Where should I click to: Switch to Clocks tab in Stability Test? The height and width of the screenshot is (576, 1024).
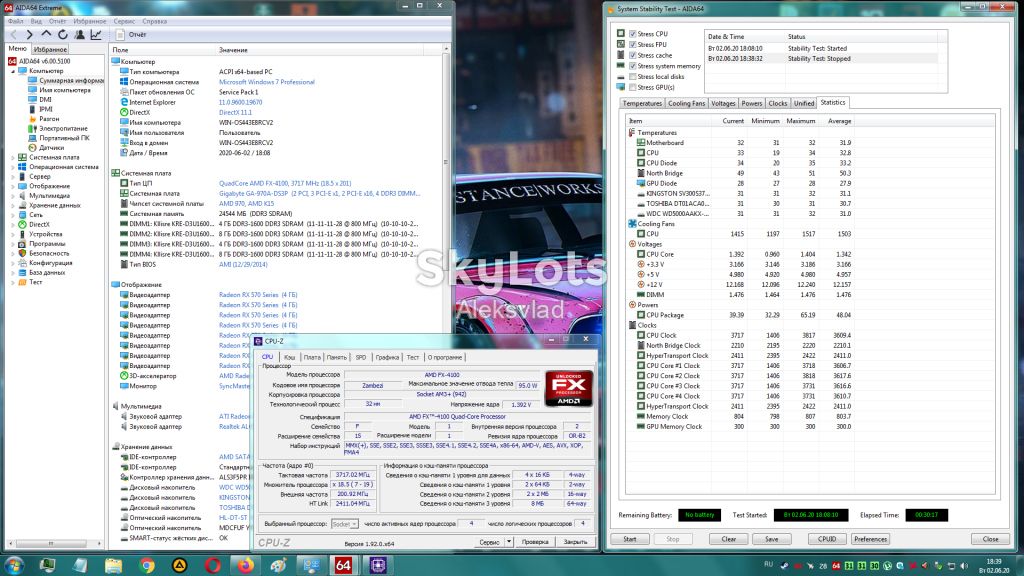pos(778,103)
